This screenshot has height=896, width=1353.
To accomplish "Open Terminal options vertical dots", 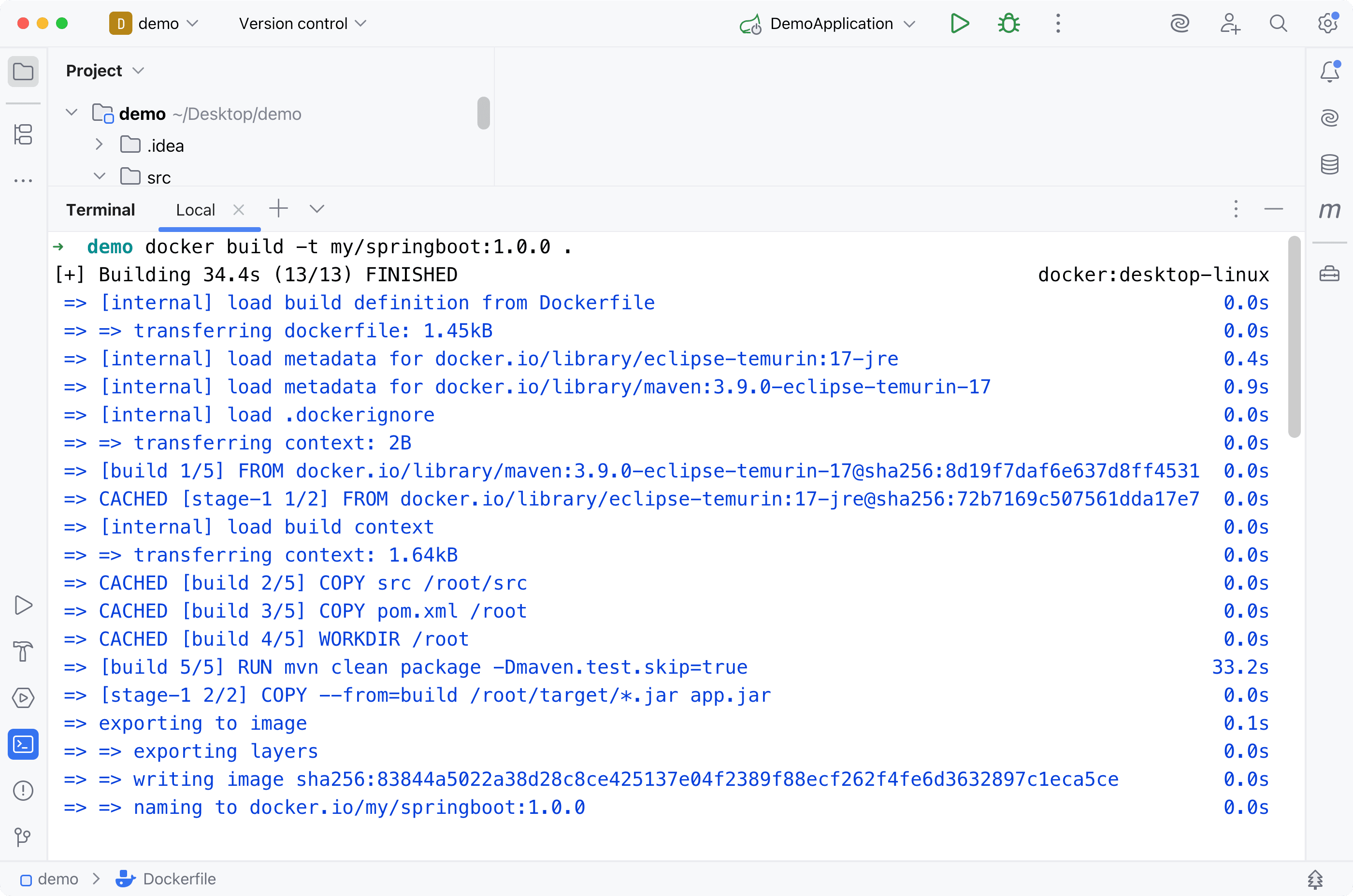I will [1236, 209].
